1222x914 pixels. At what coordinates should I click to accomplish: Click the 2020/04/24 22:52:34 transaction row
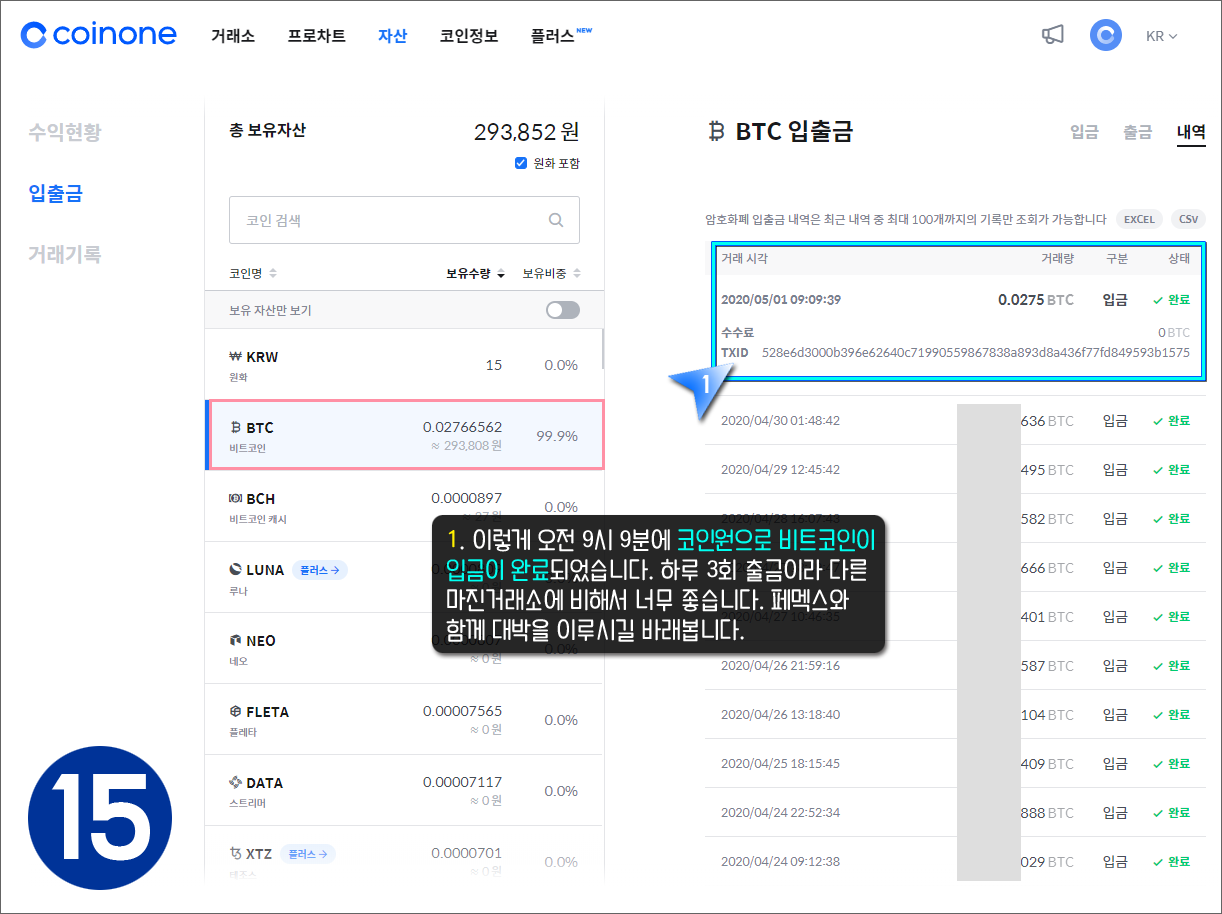pos(955,813)
